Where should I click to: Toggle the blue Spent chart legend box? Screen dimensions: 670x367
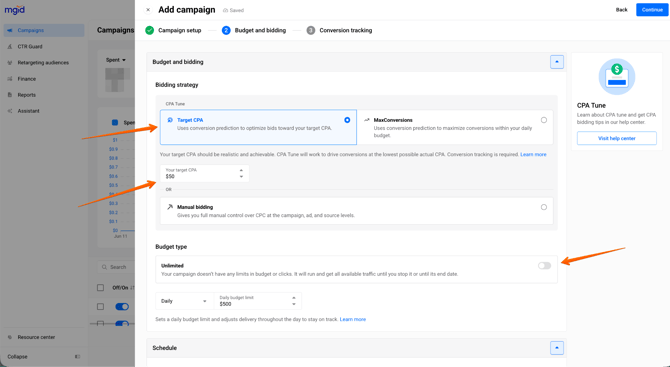point(115,123)
